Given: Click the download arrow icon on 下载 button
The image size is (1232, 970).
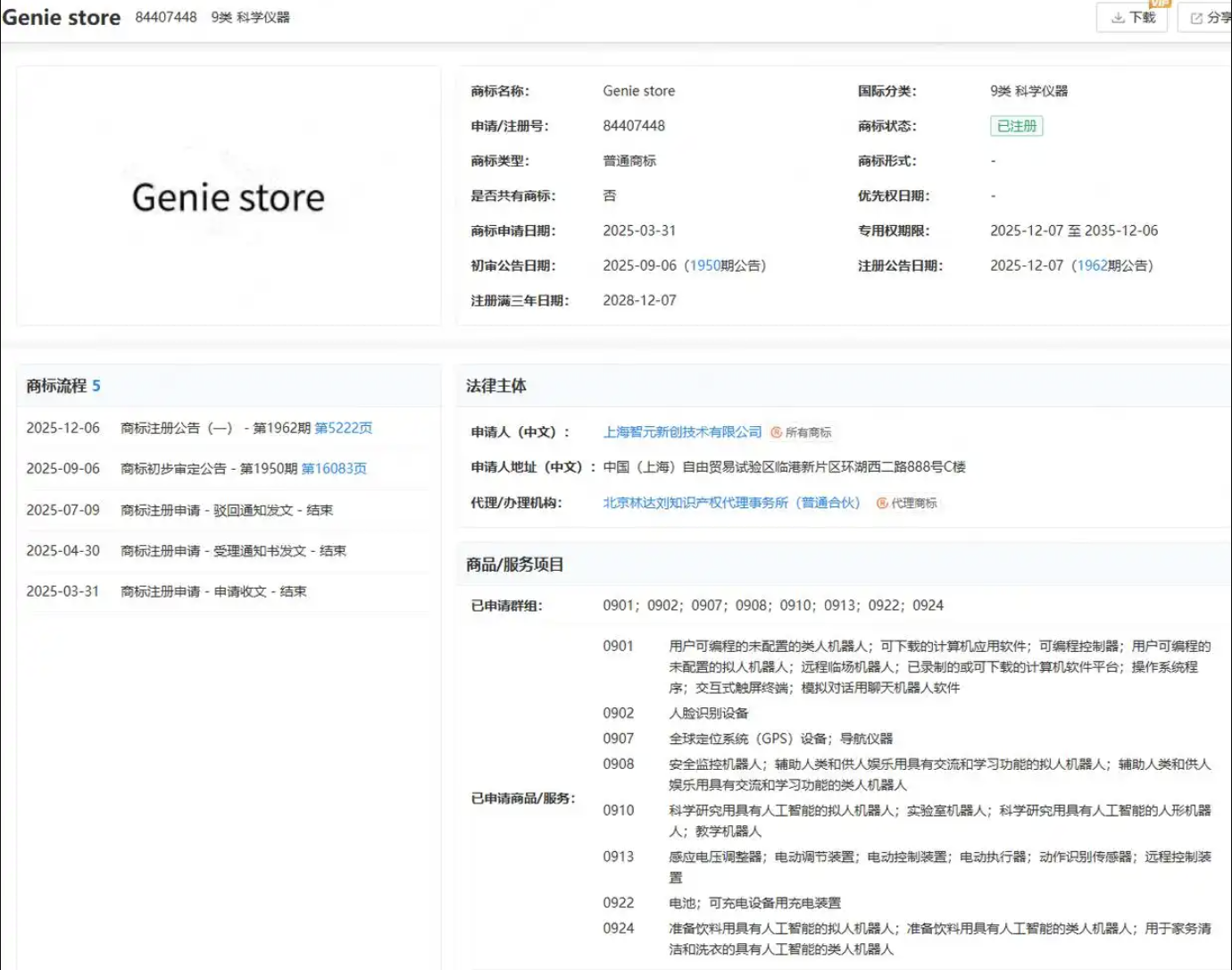Looking at the screenshot, I should pos(1117,17).
